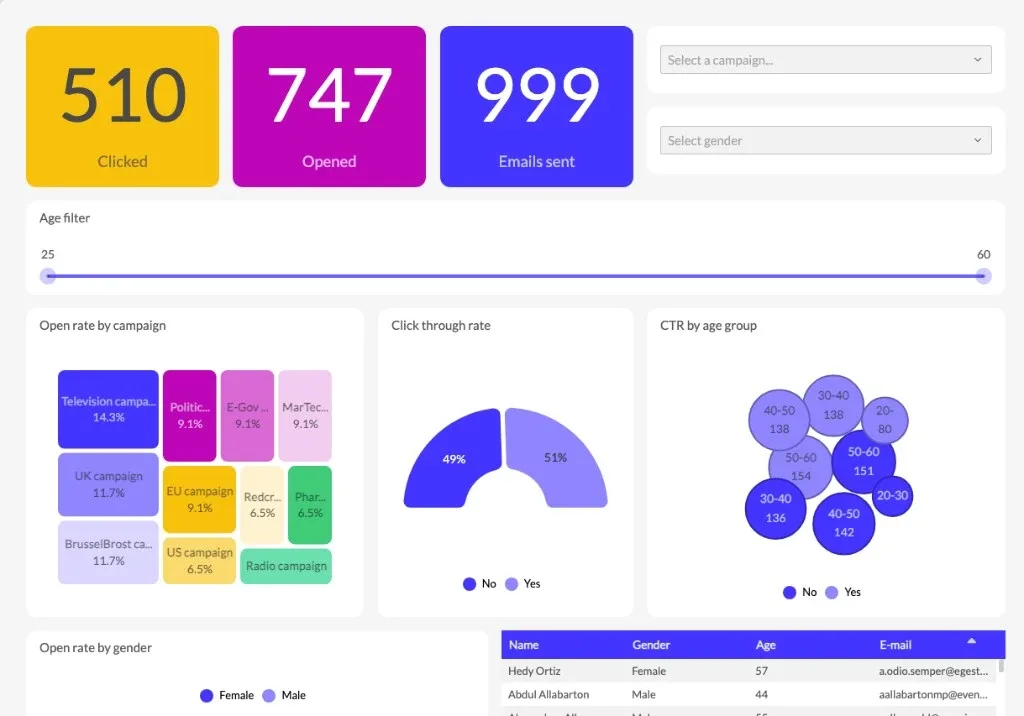Click the 747 Opened magenta card

tap(329, 106)
